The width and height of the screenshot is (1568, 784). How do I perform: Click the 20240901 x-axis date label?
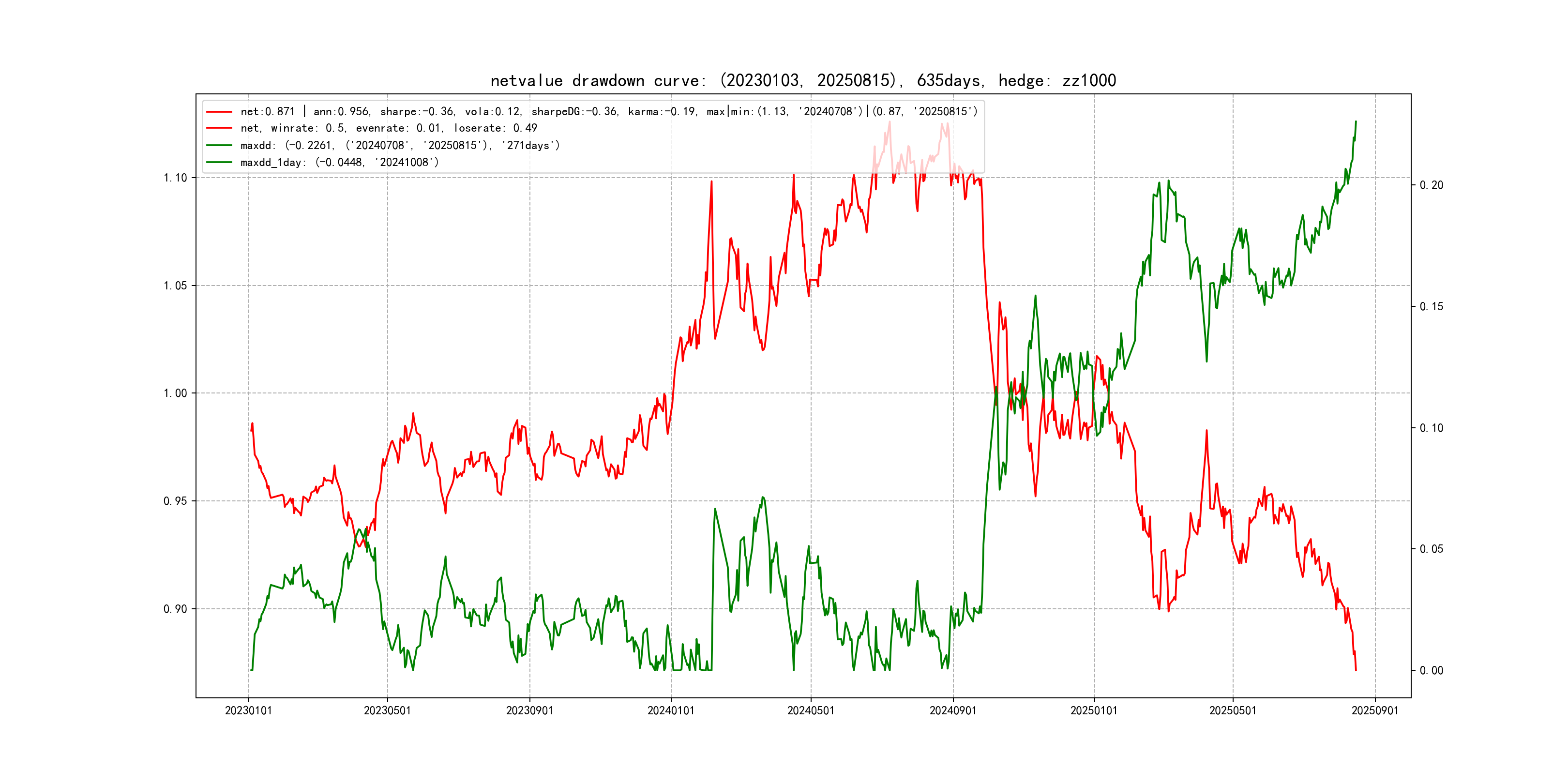[952, 711]
